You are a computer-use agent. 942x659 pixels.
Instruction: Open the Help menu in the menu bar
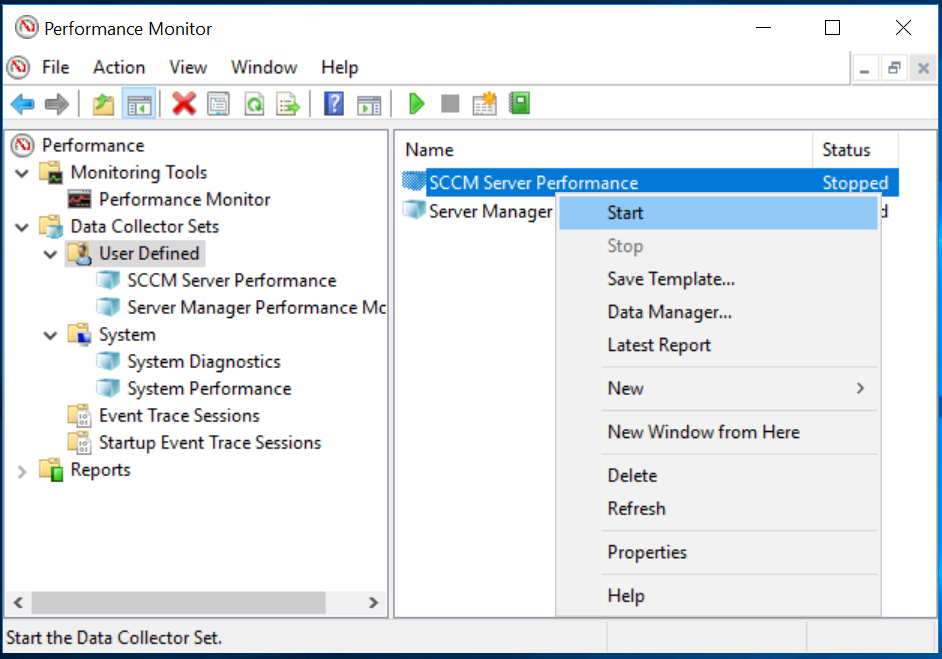339,67
